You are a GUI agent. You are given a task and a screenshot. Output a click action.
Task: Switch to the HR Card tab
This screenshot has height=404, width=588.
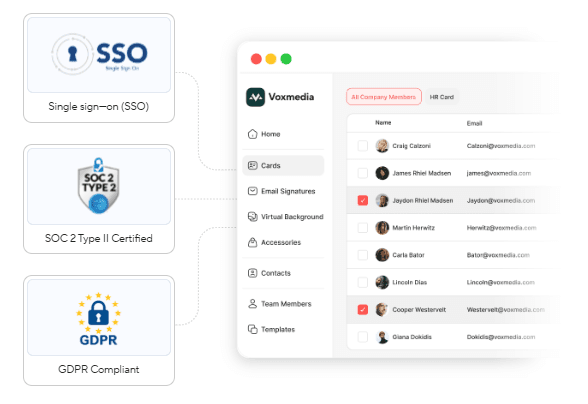(442, 97)
